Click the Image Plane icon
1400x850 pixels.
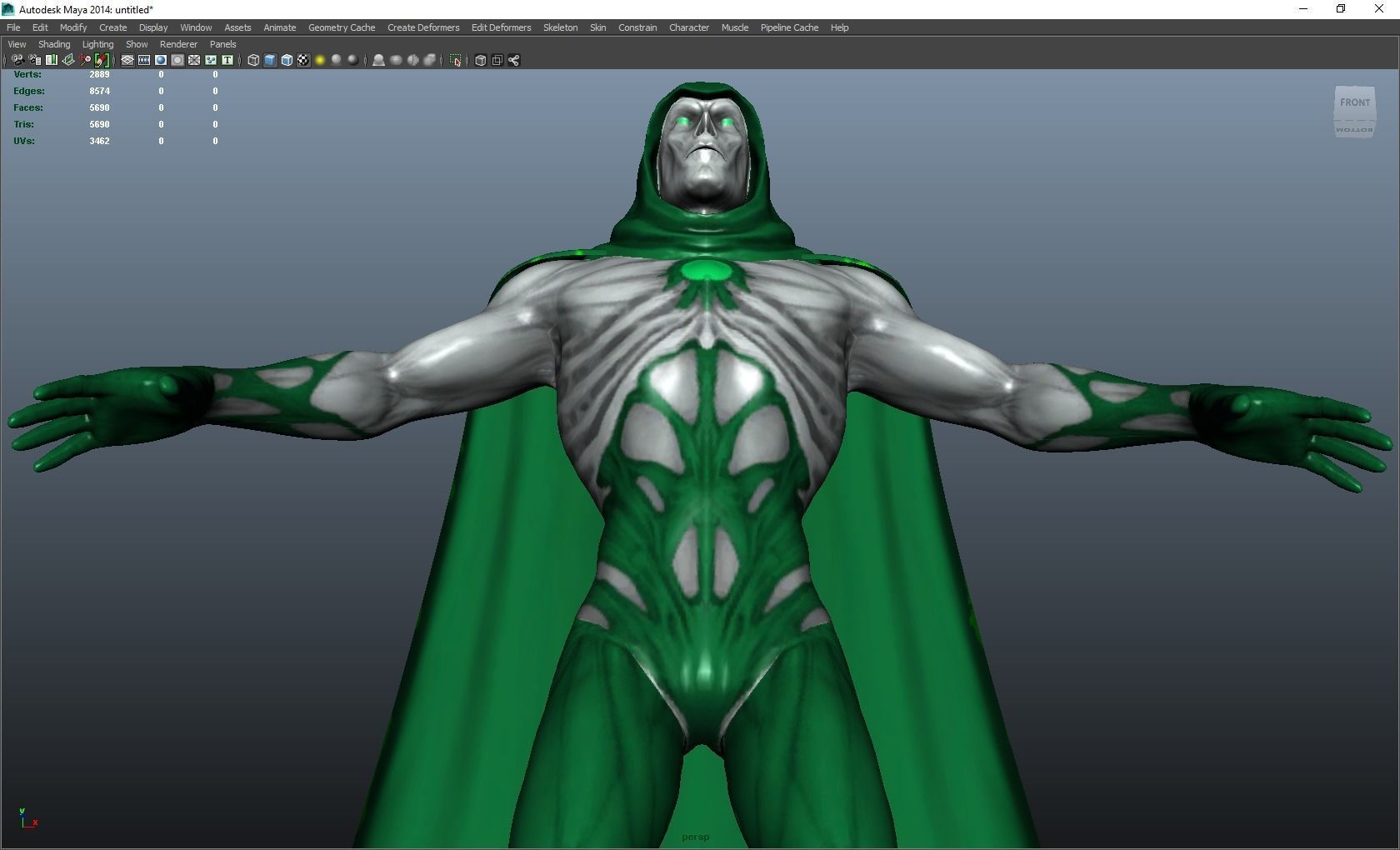[x=67, y=60]
